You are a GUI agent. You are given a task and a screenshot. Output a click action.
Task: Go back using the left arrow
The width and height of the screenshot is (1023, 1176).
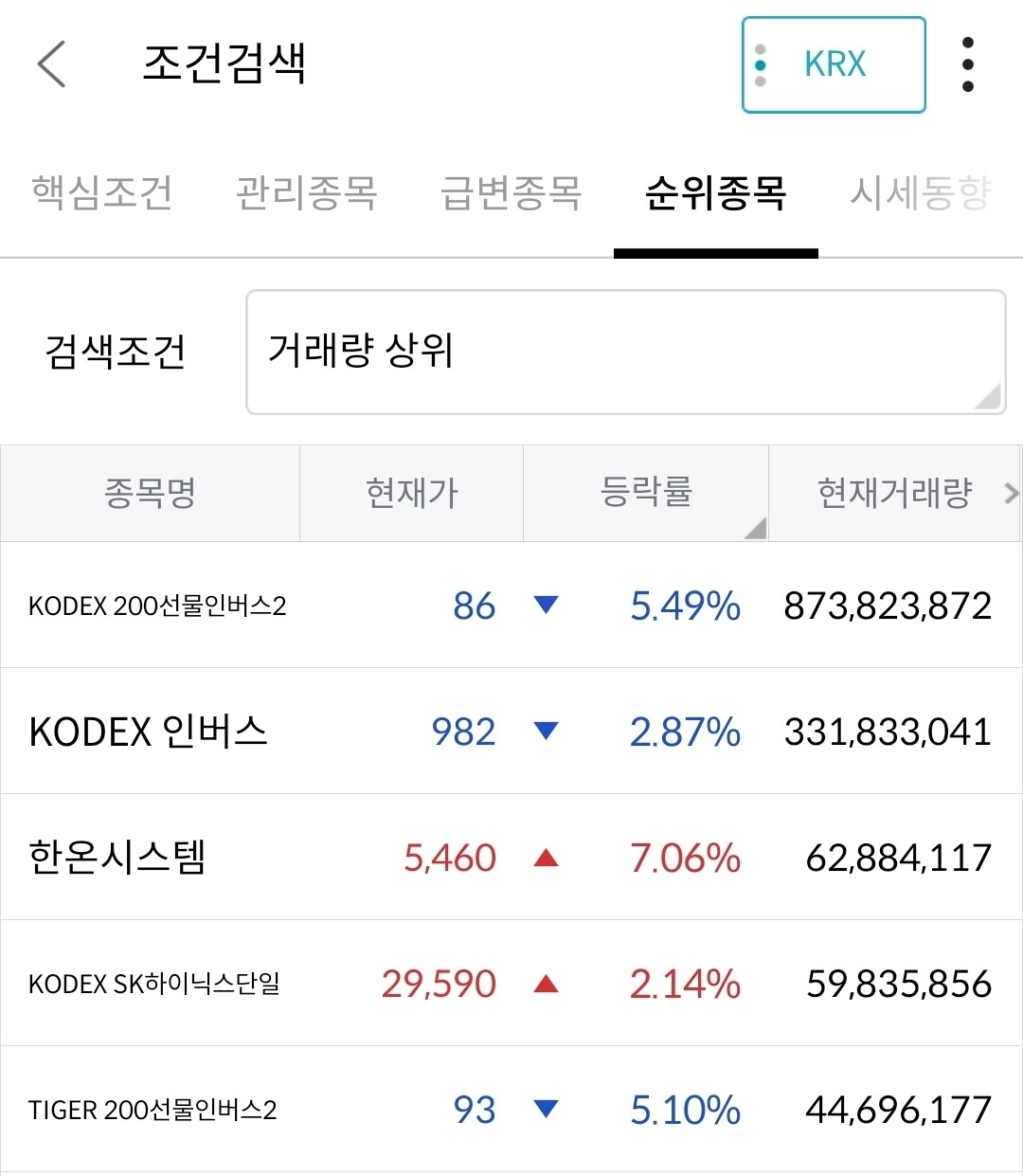(52, 63)
